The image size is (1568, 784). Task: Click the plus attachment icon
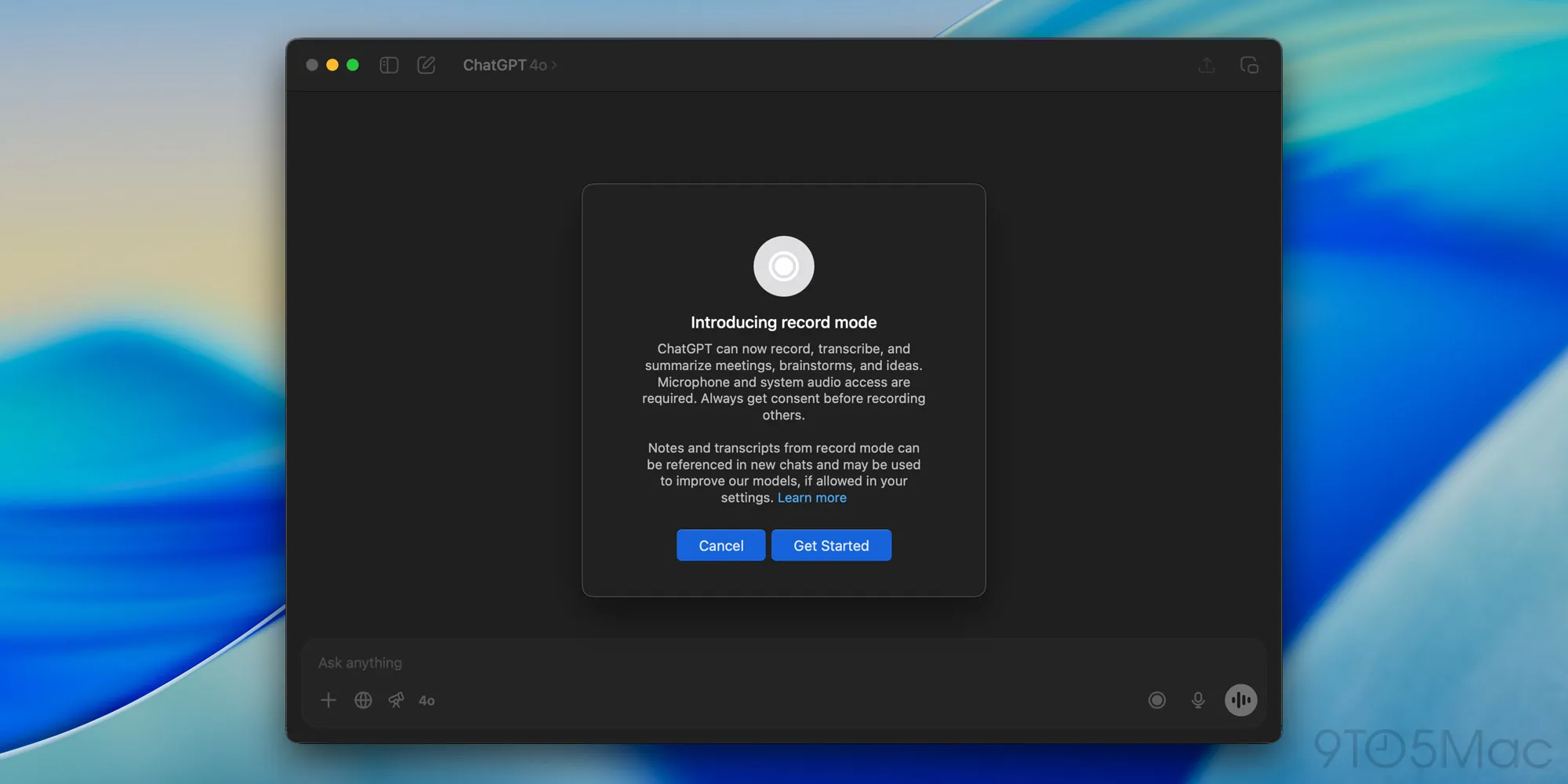(x=328, y=700)
